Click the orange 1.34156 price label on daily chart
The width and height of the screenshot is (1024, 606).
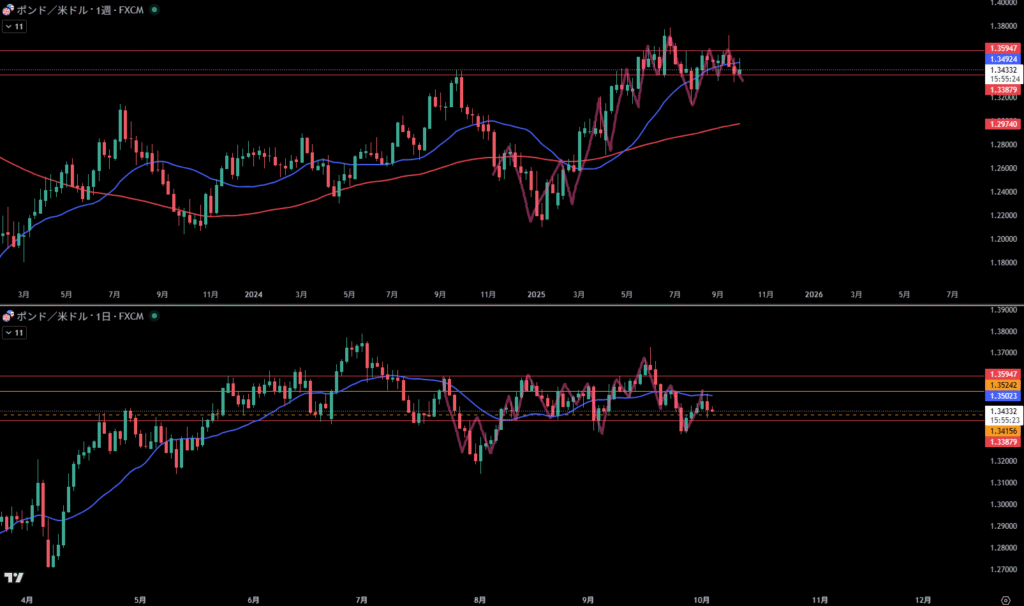tap(1003, 431)
